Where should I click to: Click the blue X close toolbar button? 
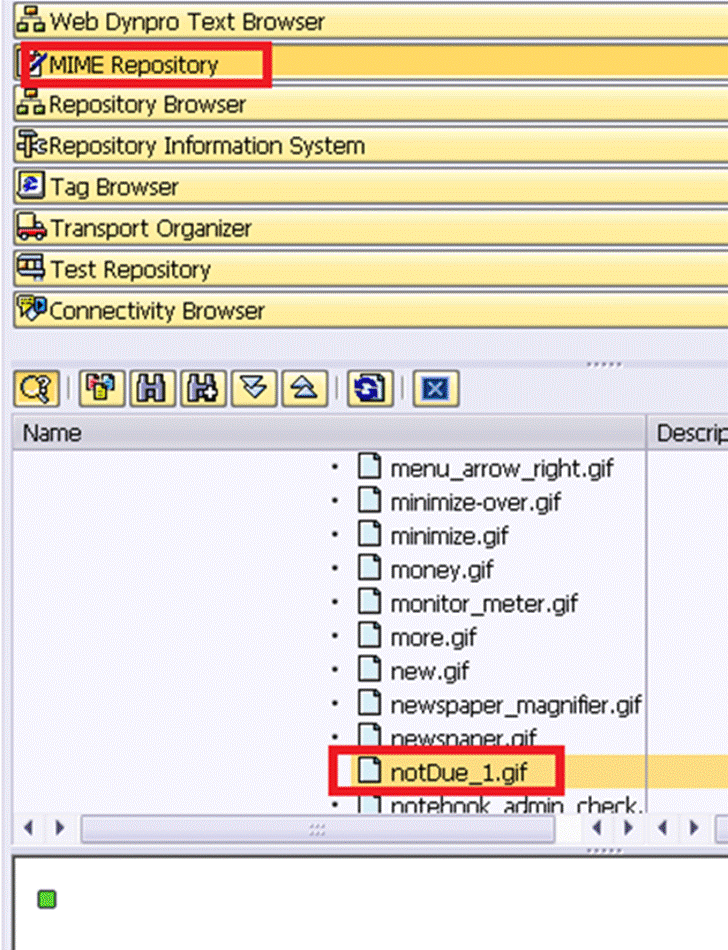tap(435, 388)
